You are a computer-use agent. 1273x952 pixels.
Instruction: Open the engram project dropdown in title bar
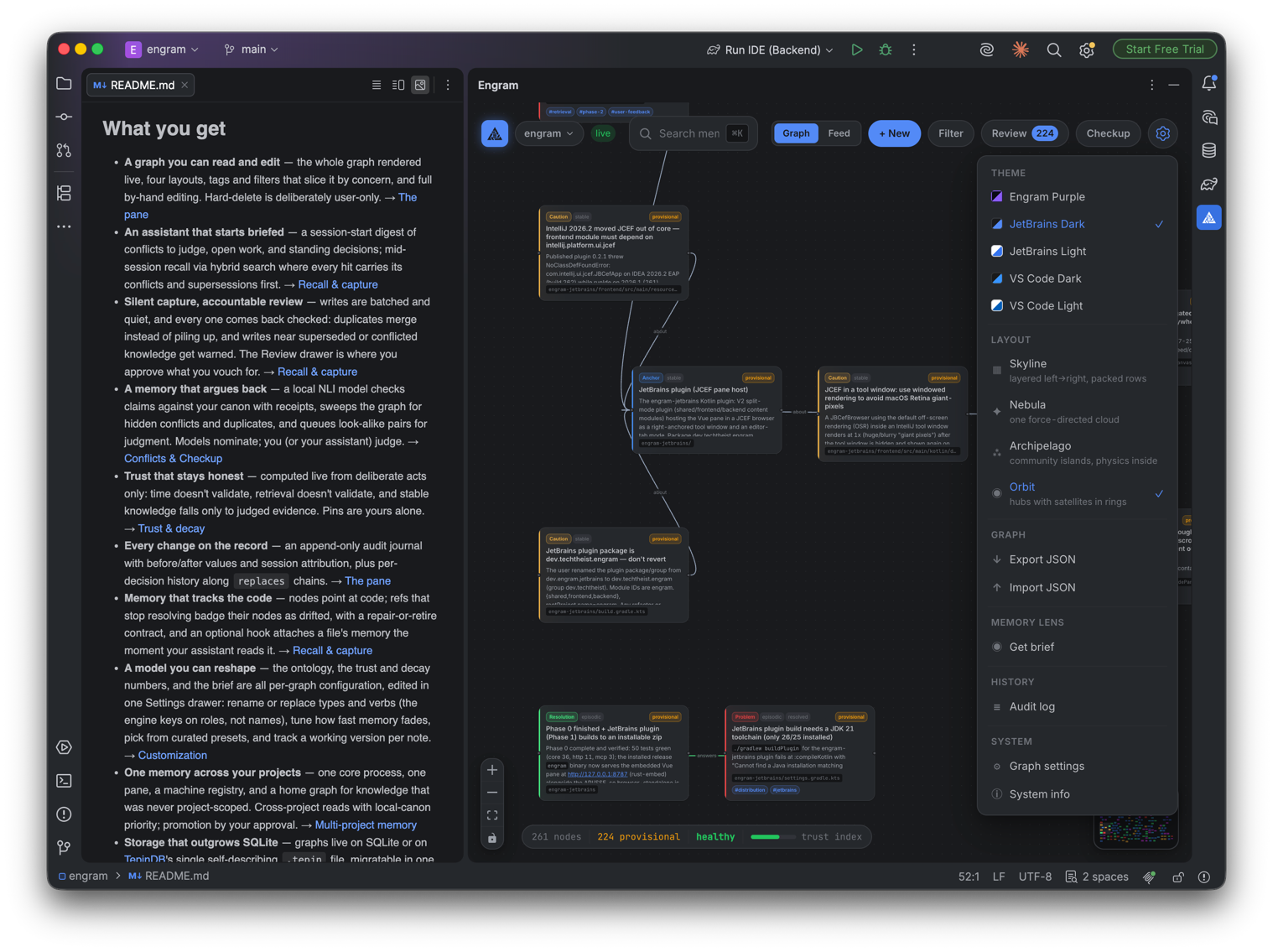pyautogui.click(x=163, y=49)
